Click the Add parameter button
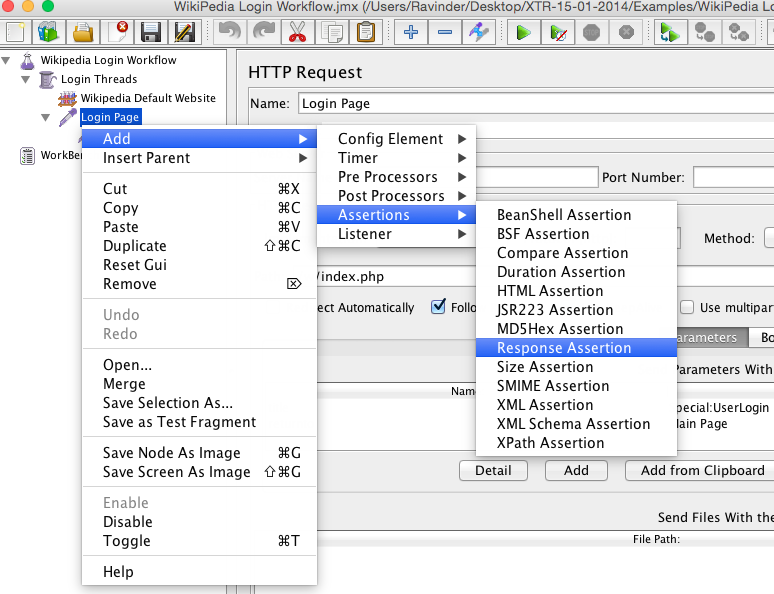This screenshot has width=774, height=594. (x=576, y=471)
